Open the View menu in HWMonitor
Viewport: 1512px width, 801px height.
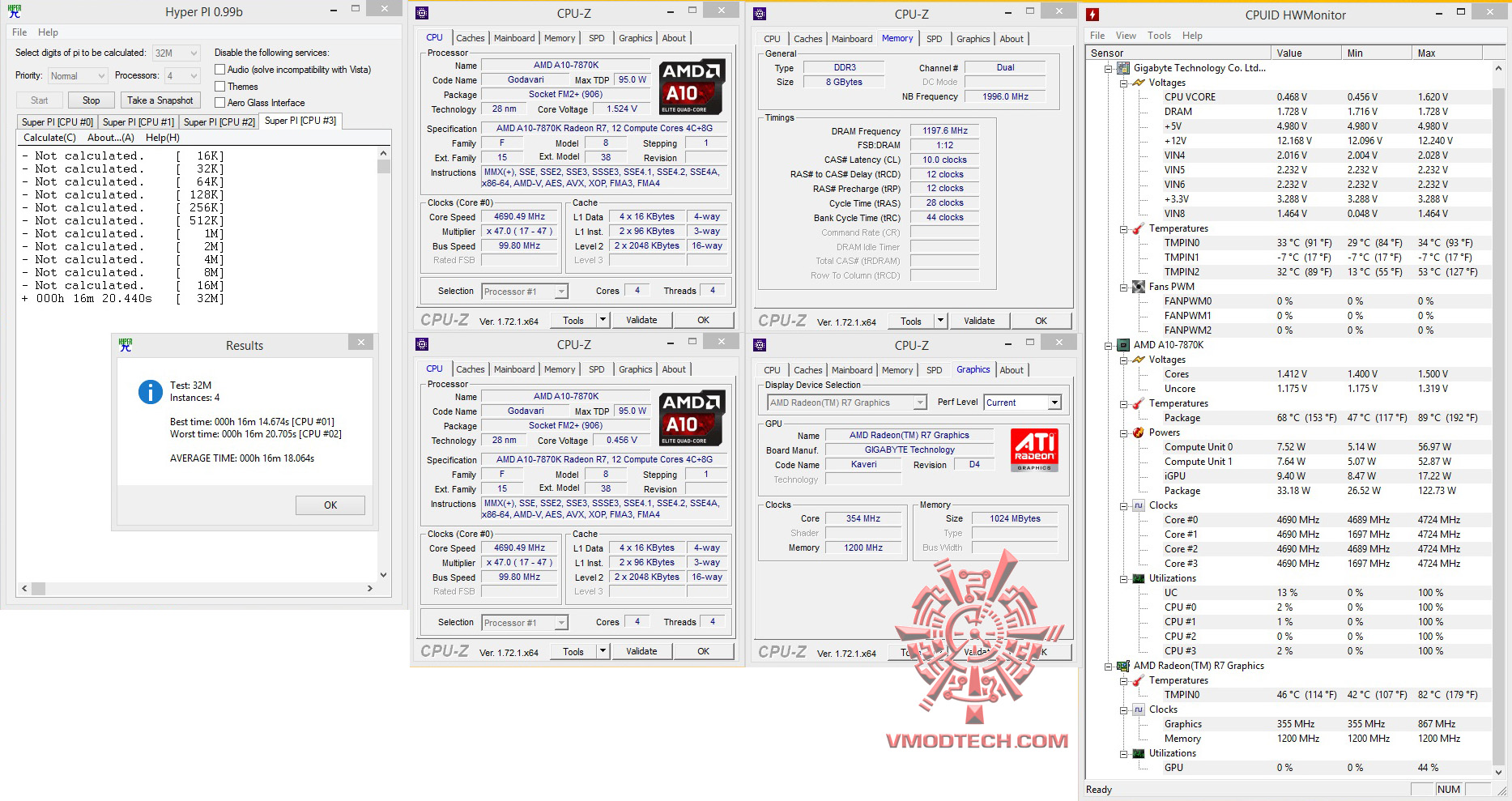[1126, 36]
